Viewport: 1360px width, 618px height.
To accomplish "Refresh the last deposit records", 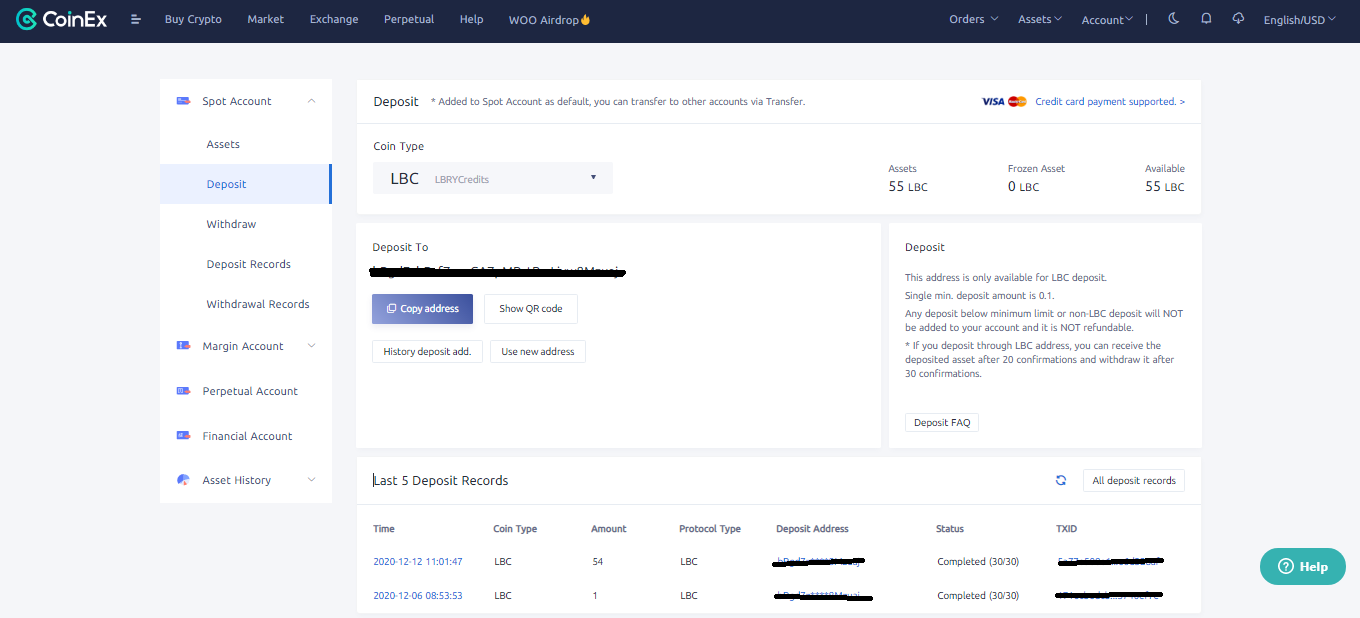I will (x=1061, y=481).
